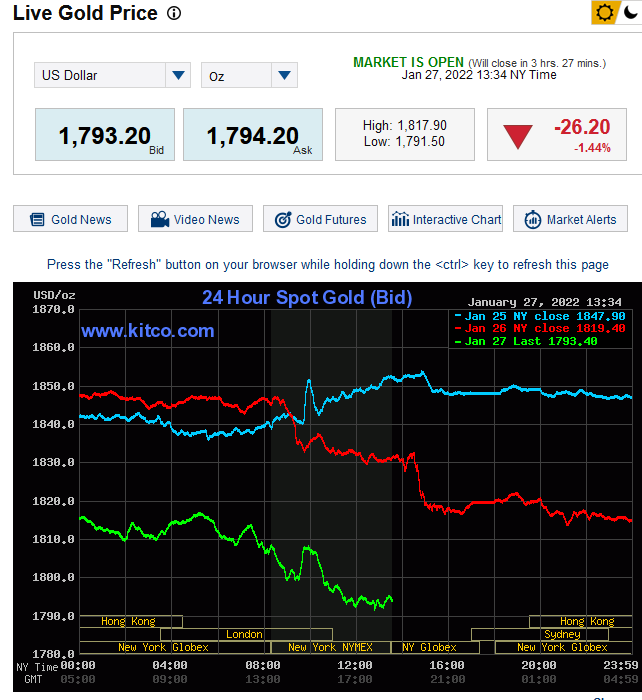Screen dimensions: 642x700
Task: Open the Gold Futures label
Action: tap(331, 220)
